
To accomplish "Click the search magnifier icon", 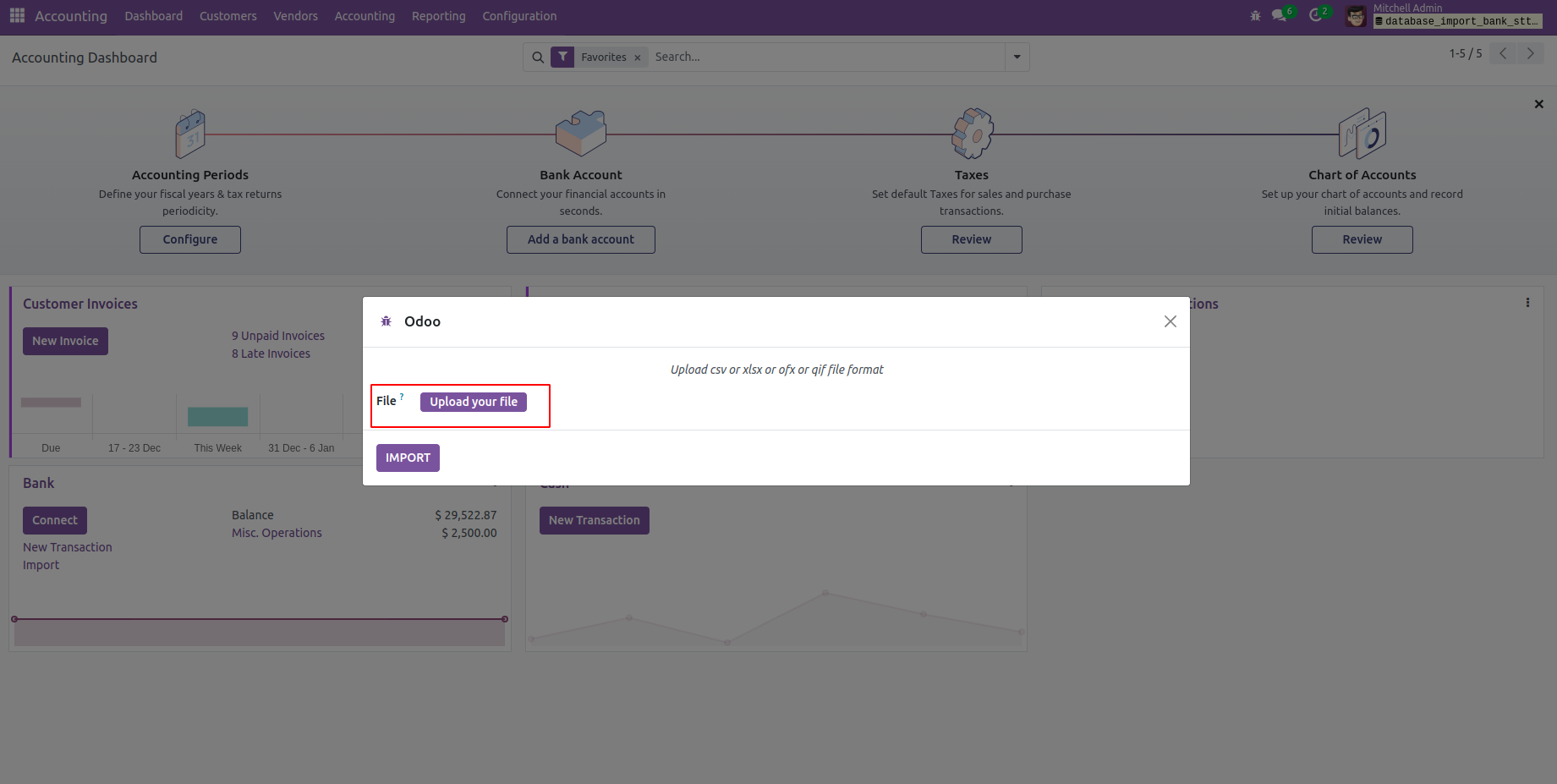I will [538, 58].
